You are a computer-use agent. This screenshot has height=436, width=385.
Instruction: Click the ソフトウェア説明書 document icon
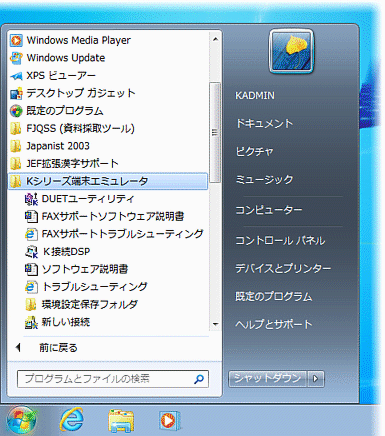coord(31,269)
